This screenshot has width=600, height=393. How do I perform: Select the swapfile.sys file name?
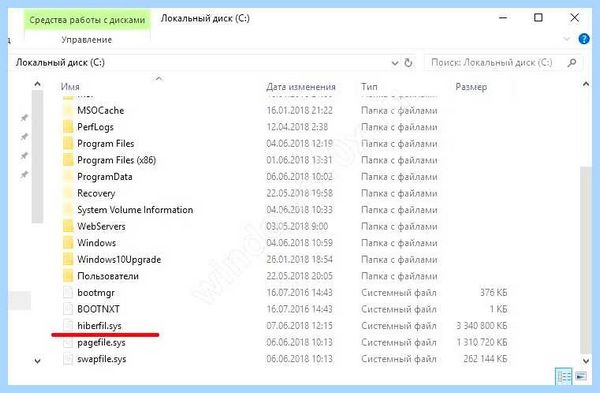click(102, 359)
